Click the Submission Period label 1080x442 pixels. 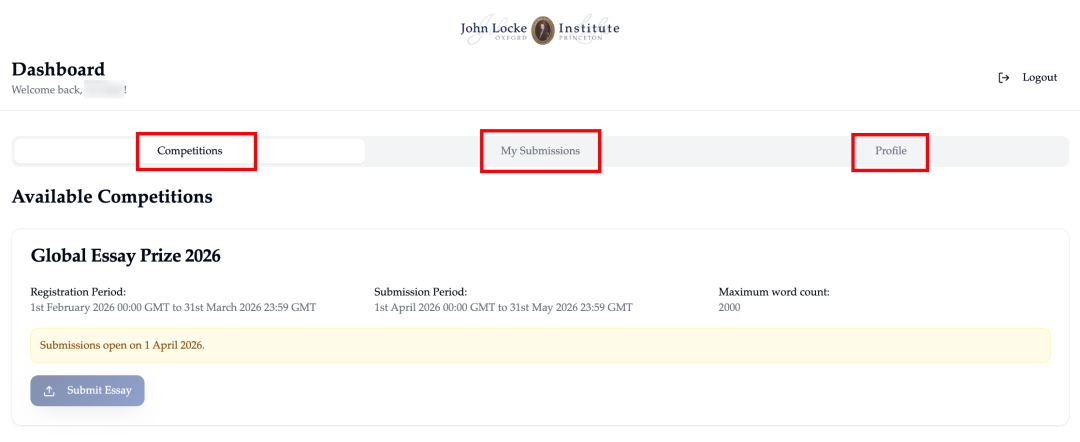(x=421, y=292)
